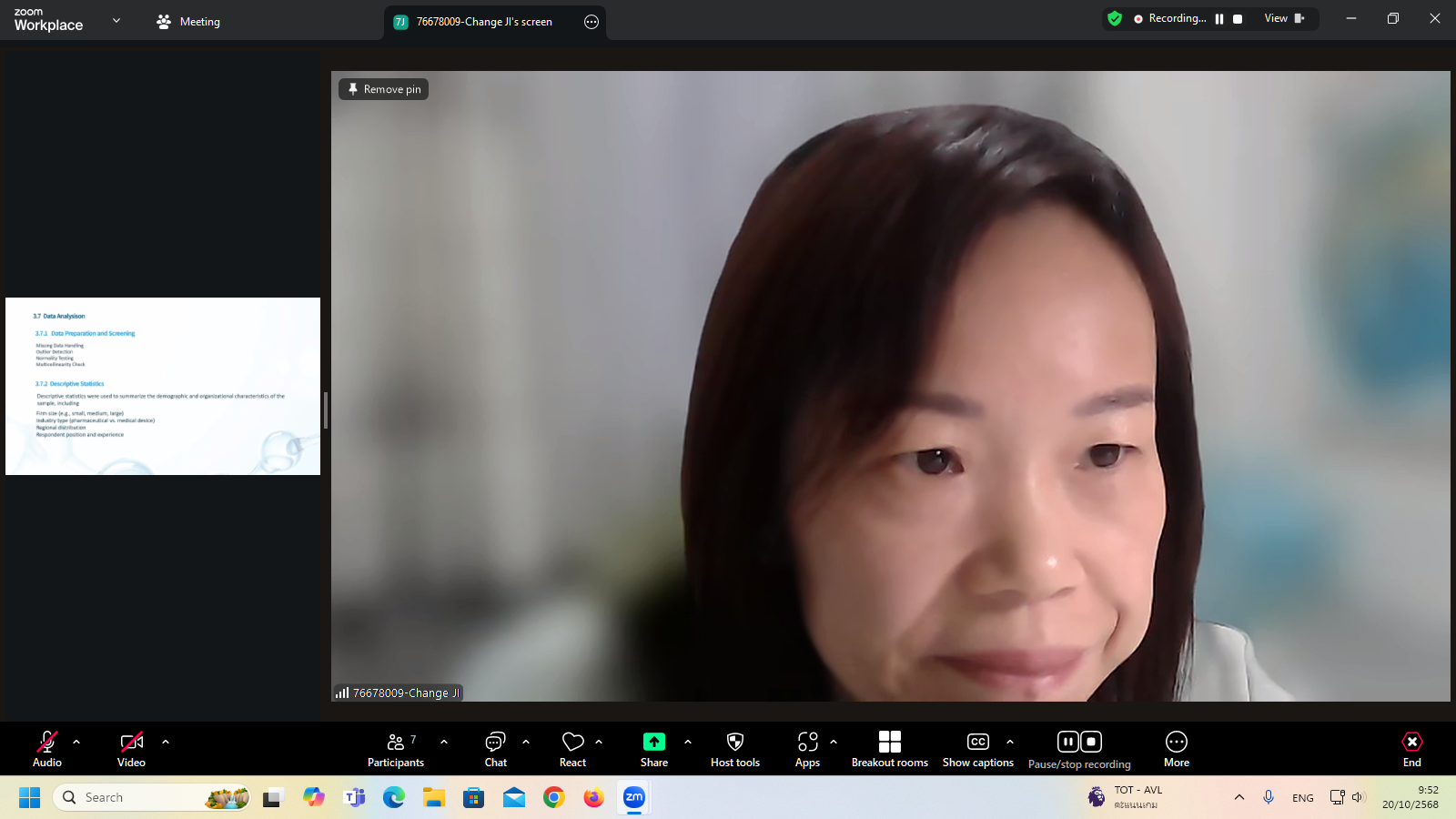Expand the Video options arrow
Screen dimensions: 1456x819
(166, 742)
